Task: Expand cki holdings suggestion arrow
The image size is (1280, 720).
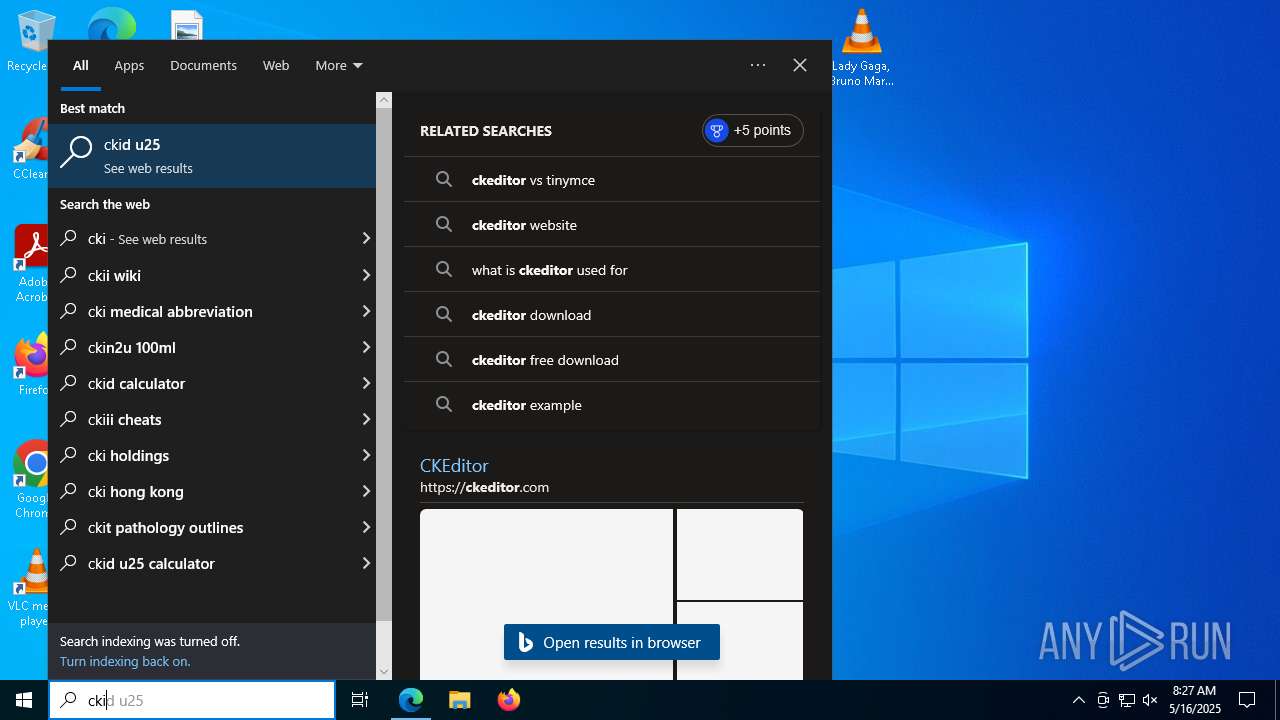Action: (x=365, y=455)
